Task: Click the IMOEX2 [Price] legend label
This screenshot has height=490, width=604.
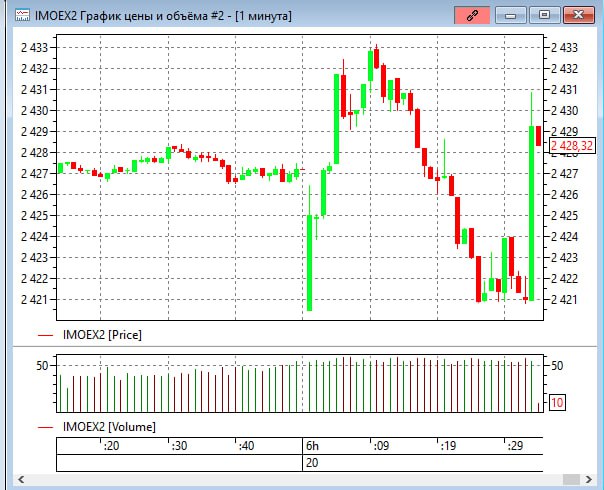Action: 102,335
